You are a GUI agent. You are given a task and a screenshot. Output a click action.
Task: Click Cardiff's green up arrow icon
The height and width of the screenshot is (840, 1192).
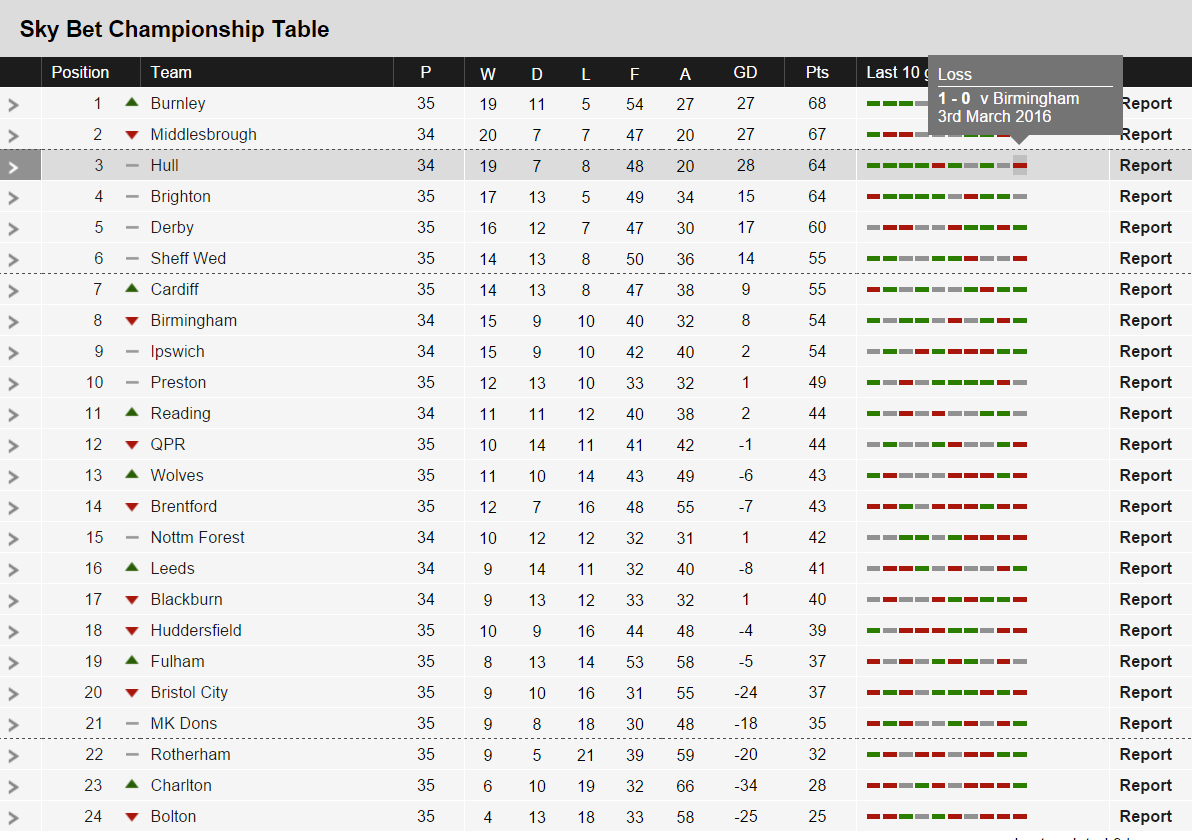click(131, 288)
